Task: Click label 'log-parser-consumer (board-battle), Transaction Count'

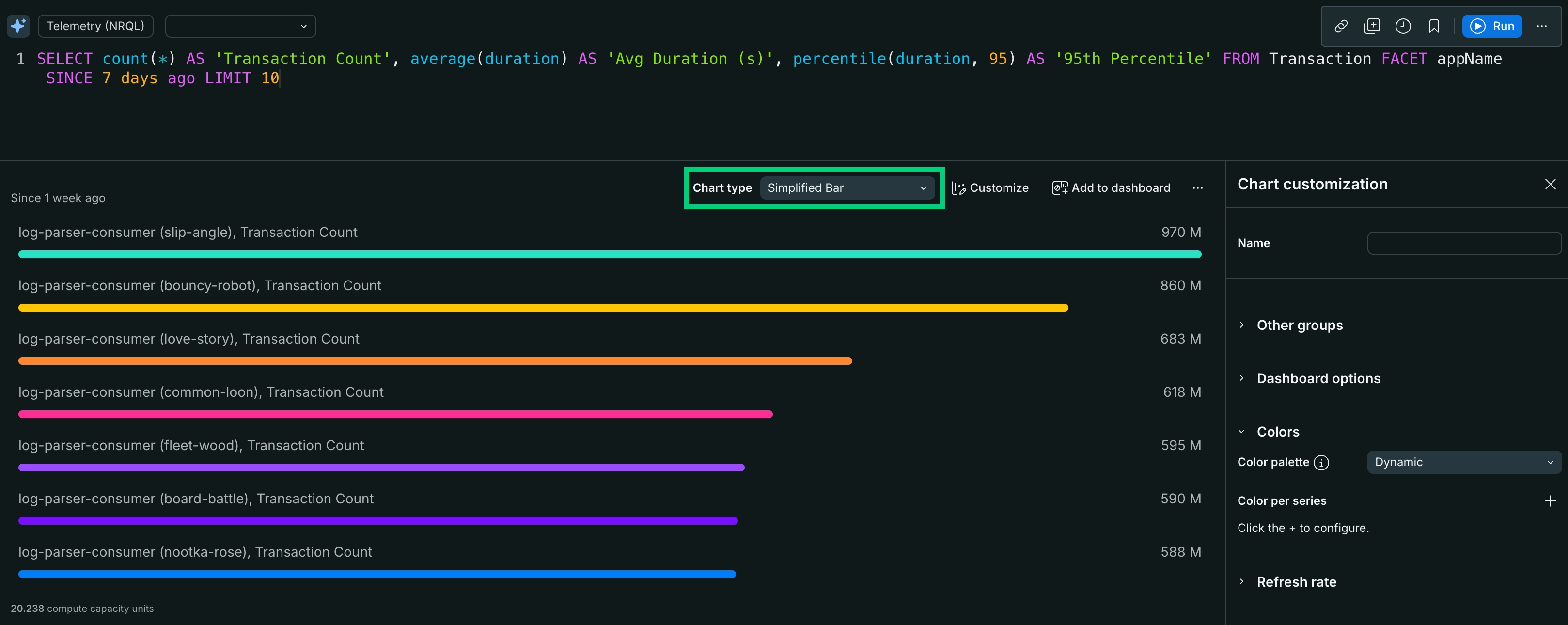Action: click(196, 499)
